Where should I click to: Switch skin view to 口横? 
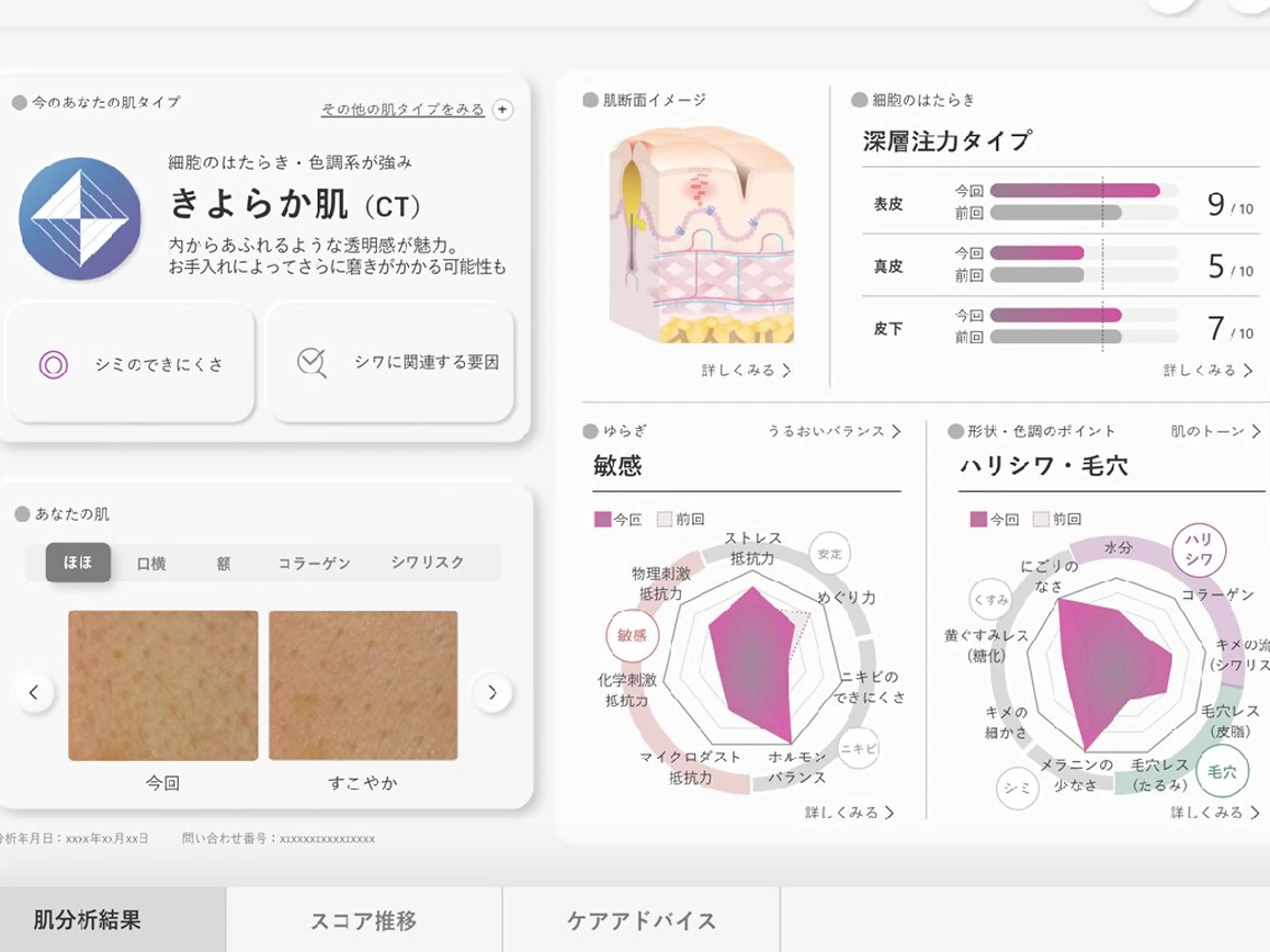(151, 564)
